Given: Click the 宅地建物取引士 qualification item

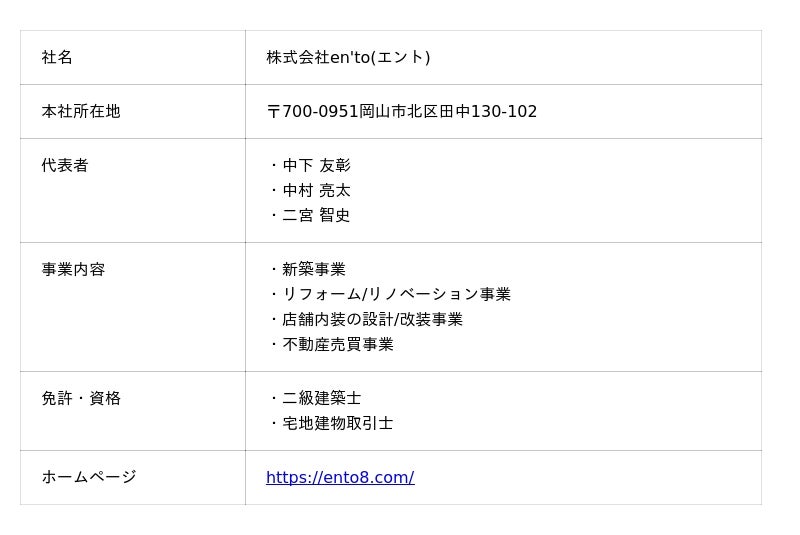Looking at the screenshot, I should (337, 424).
